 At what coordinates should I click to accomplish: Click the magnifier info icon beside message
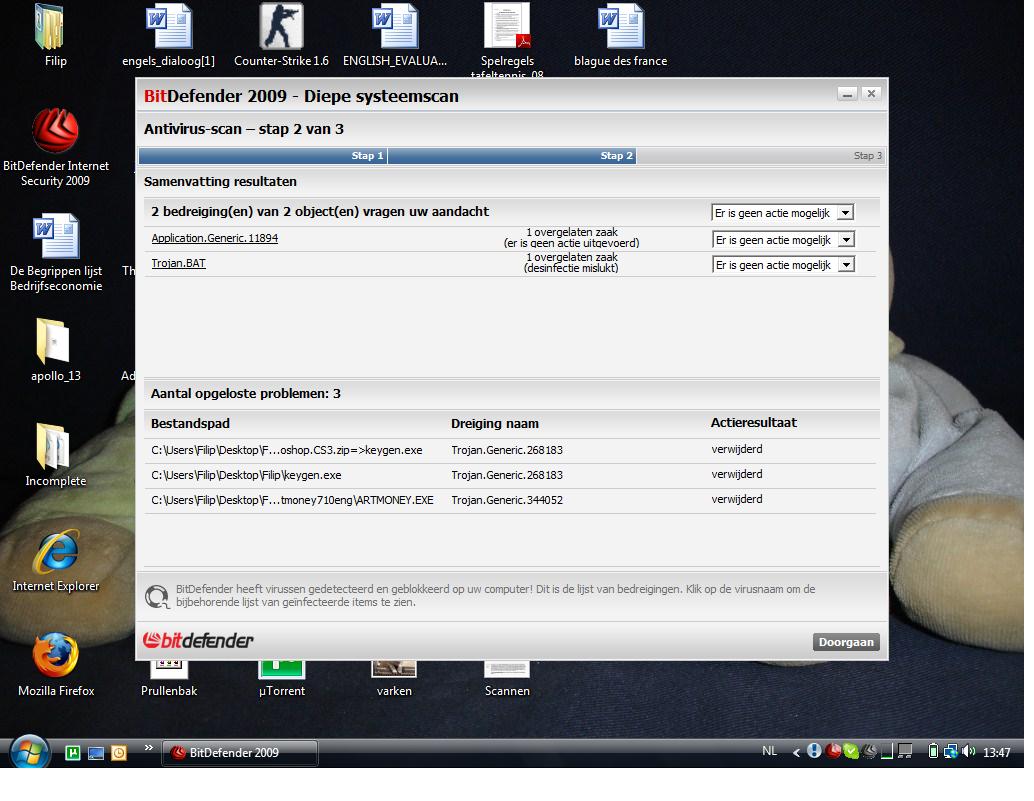(158, 597)
